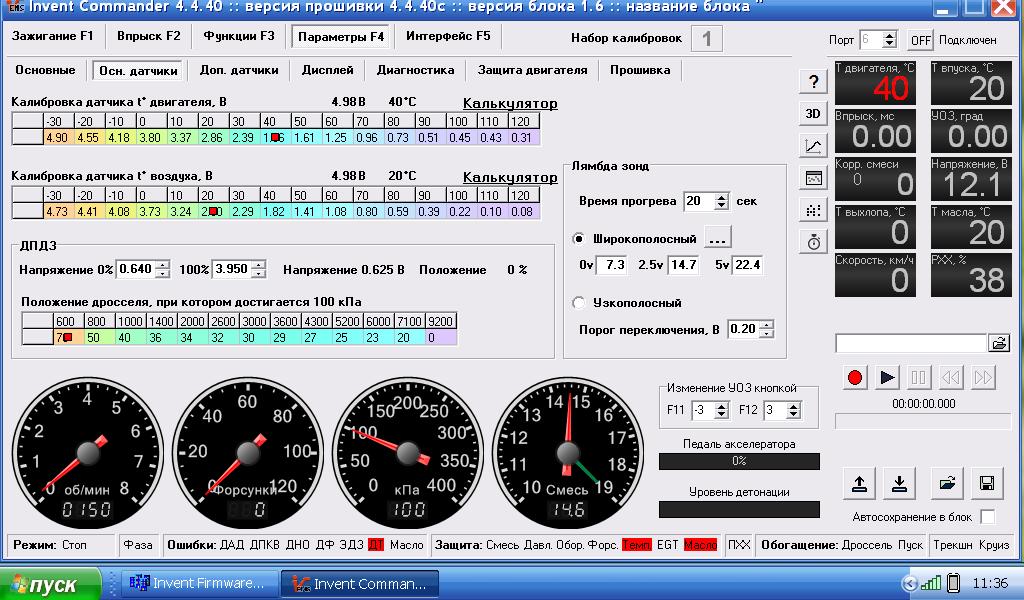The width and height of the screenshot is (1024, 600).
Task: Click the OFF connection button
Action: [921, 40]
